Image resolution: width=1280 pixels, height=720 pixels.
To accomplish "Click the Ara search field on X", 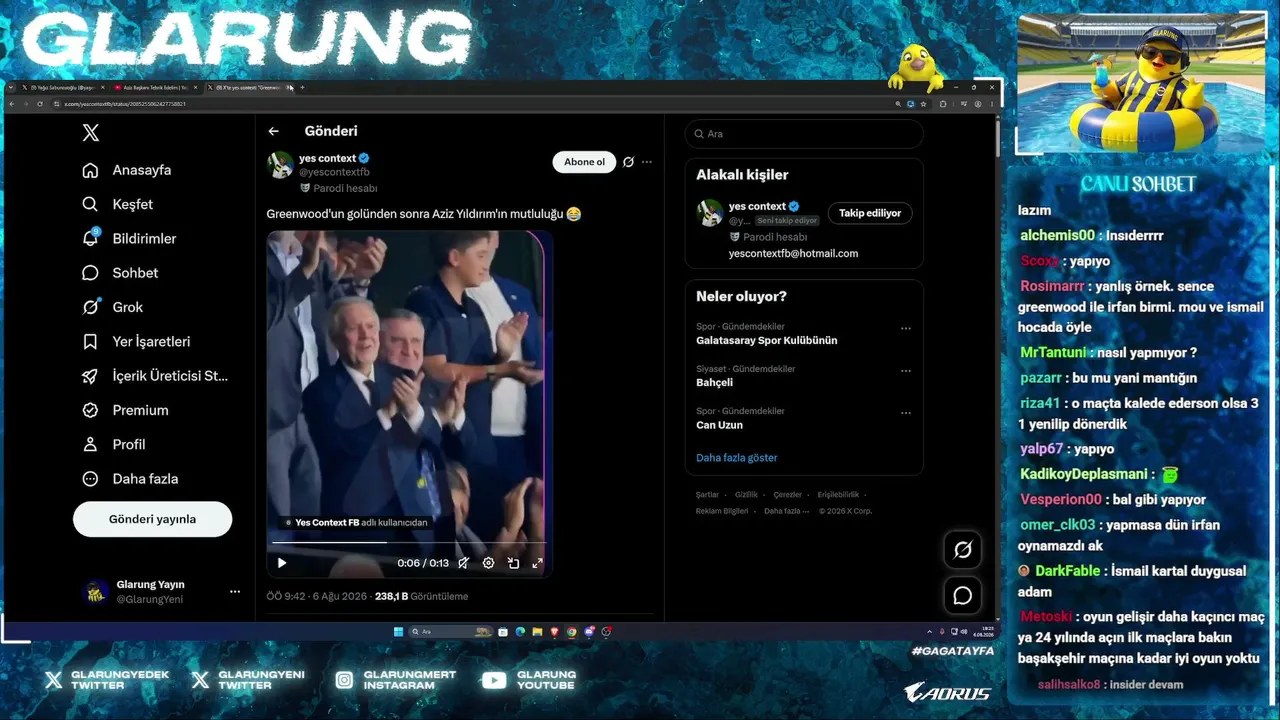I will pyautogui.click(x=804, y=134).
